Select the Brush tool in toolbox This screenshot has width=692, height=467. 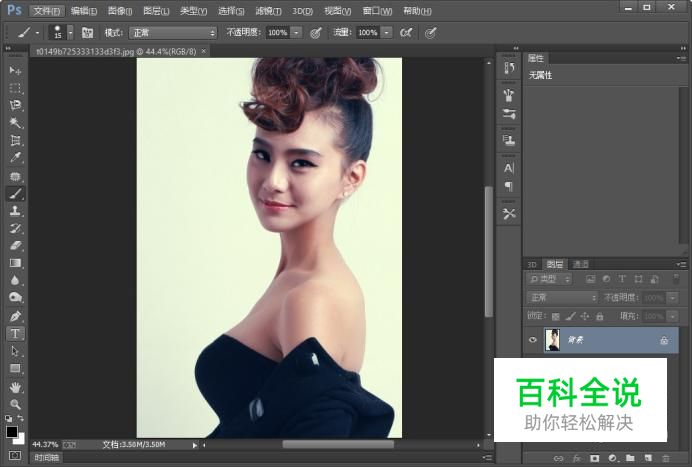click(x=15, y=193)
